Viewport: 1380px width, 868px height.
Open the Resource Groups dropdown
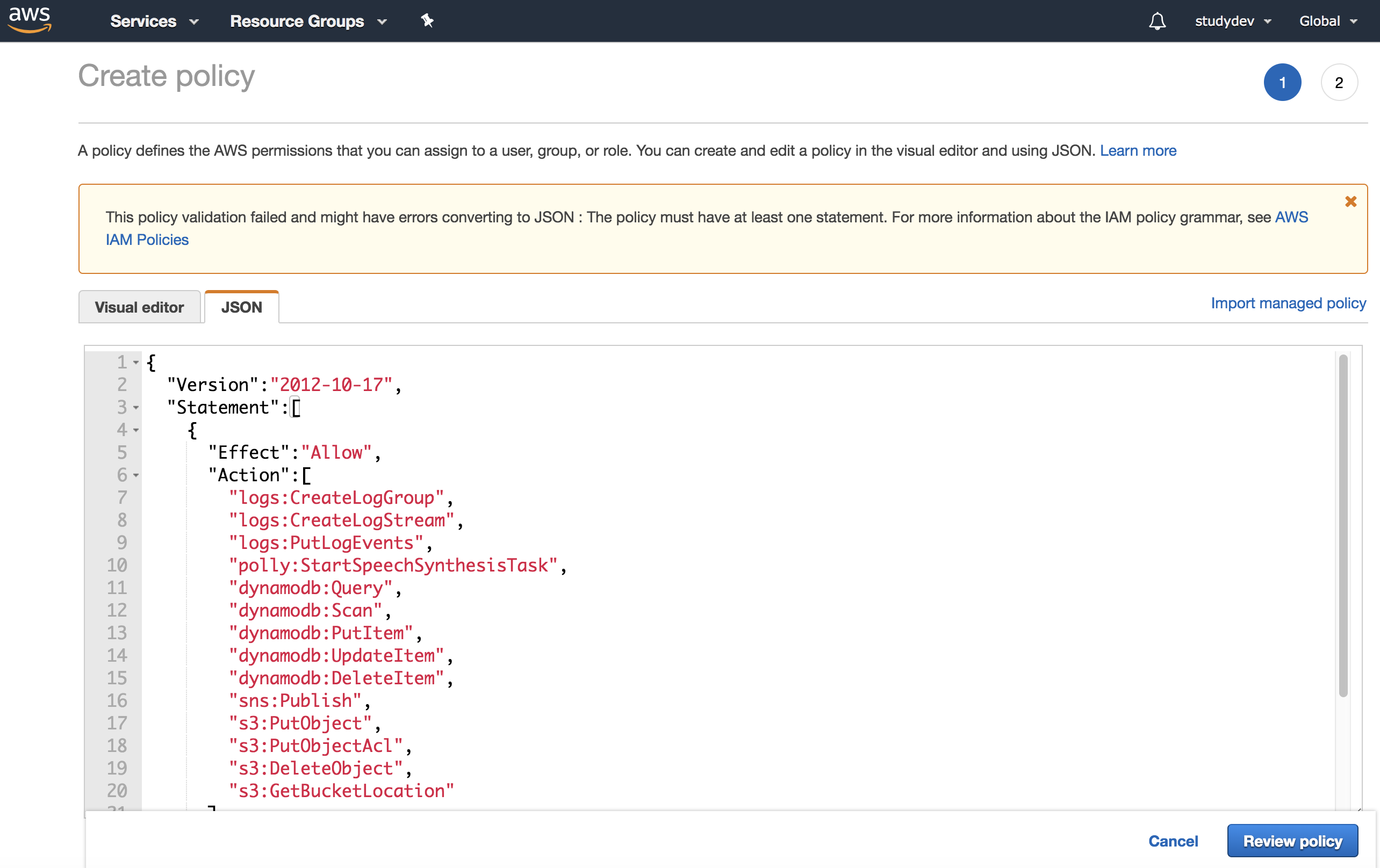pos(308,21)
